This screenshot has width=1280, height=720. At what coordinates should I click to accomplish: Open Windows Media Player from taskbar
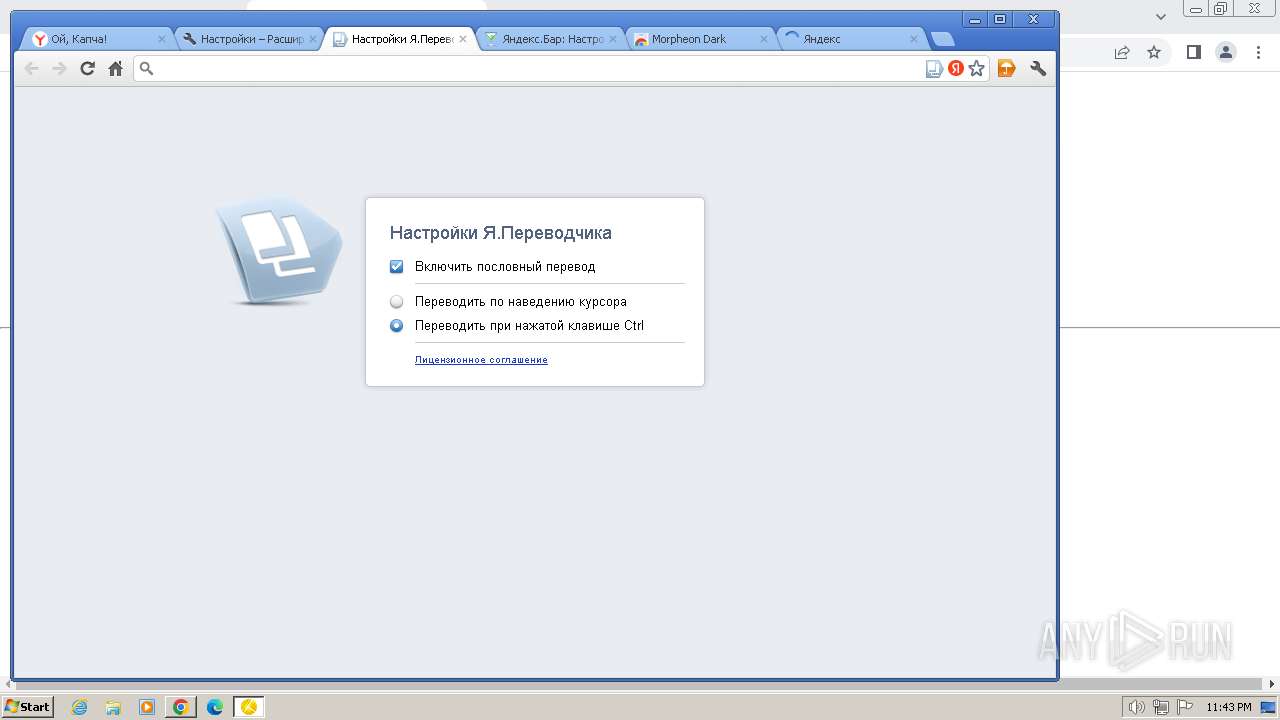pos(147,707)
